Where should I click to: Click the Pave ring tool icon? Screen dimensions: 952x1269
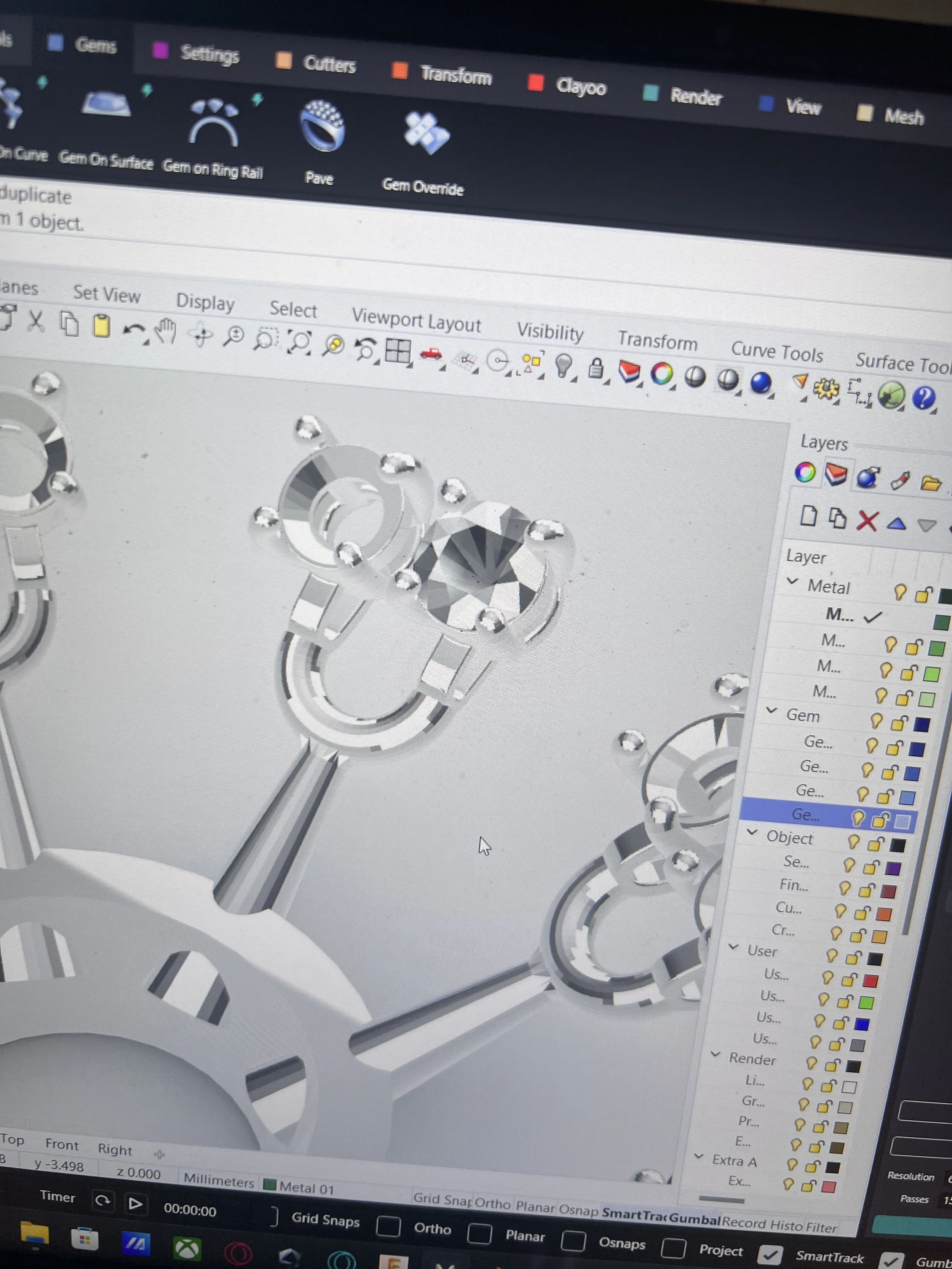tap(322, 127)
